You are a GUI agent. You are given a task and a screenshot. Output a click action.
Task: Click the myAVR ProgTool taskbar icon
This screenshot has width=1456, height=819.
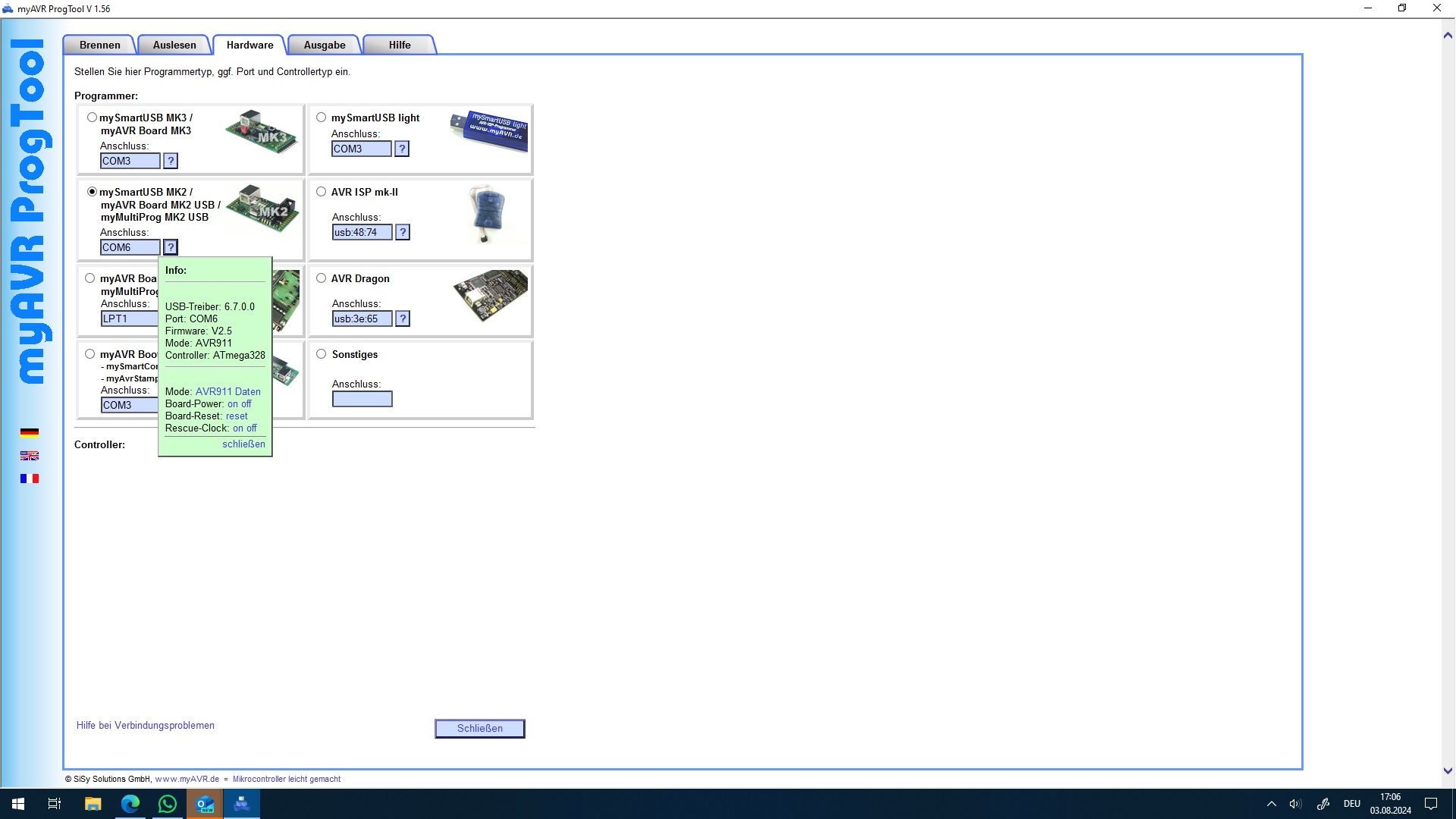(242, 804)
